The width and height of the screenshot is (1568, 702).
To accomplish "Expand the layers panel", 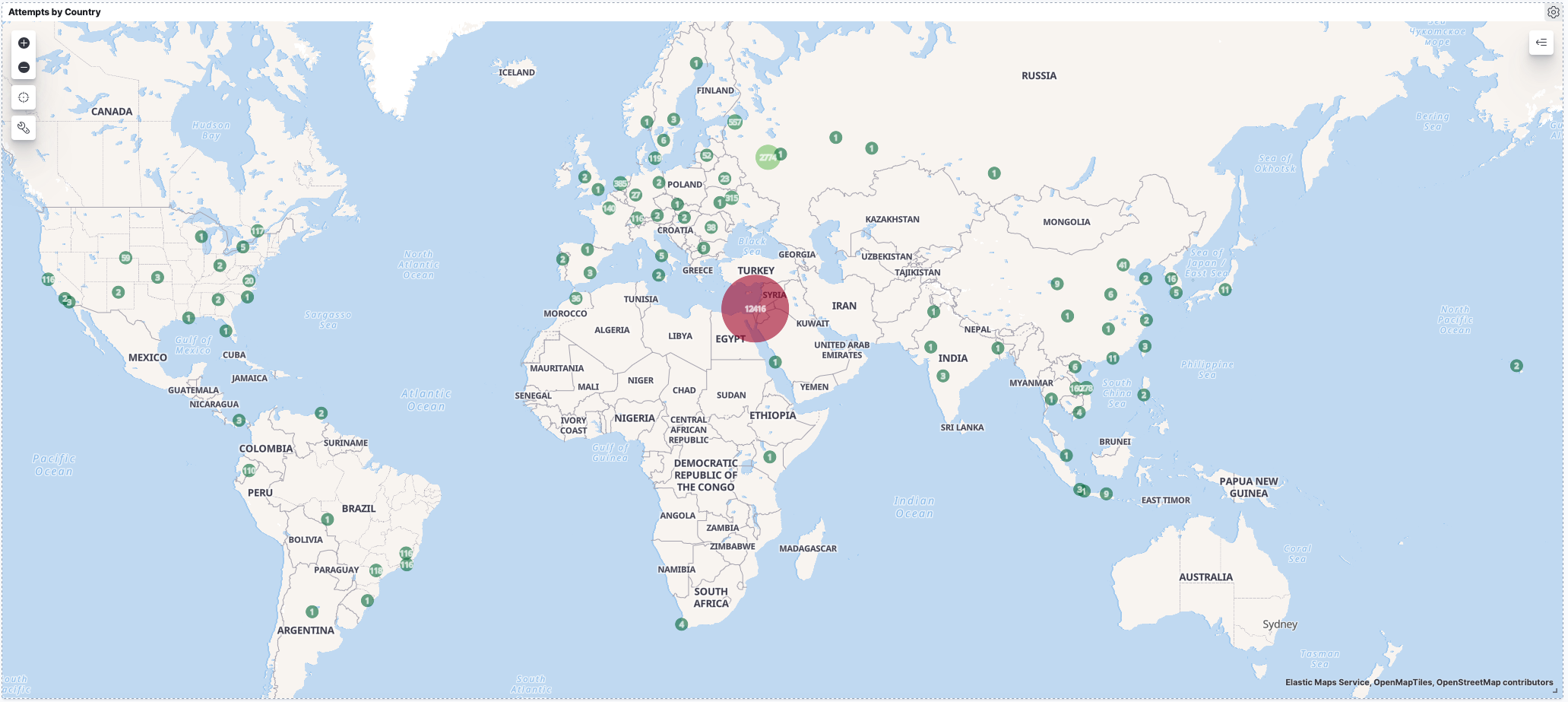I will click(1541, 43).
